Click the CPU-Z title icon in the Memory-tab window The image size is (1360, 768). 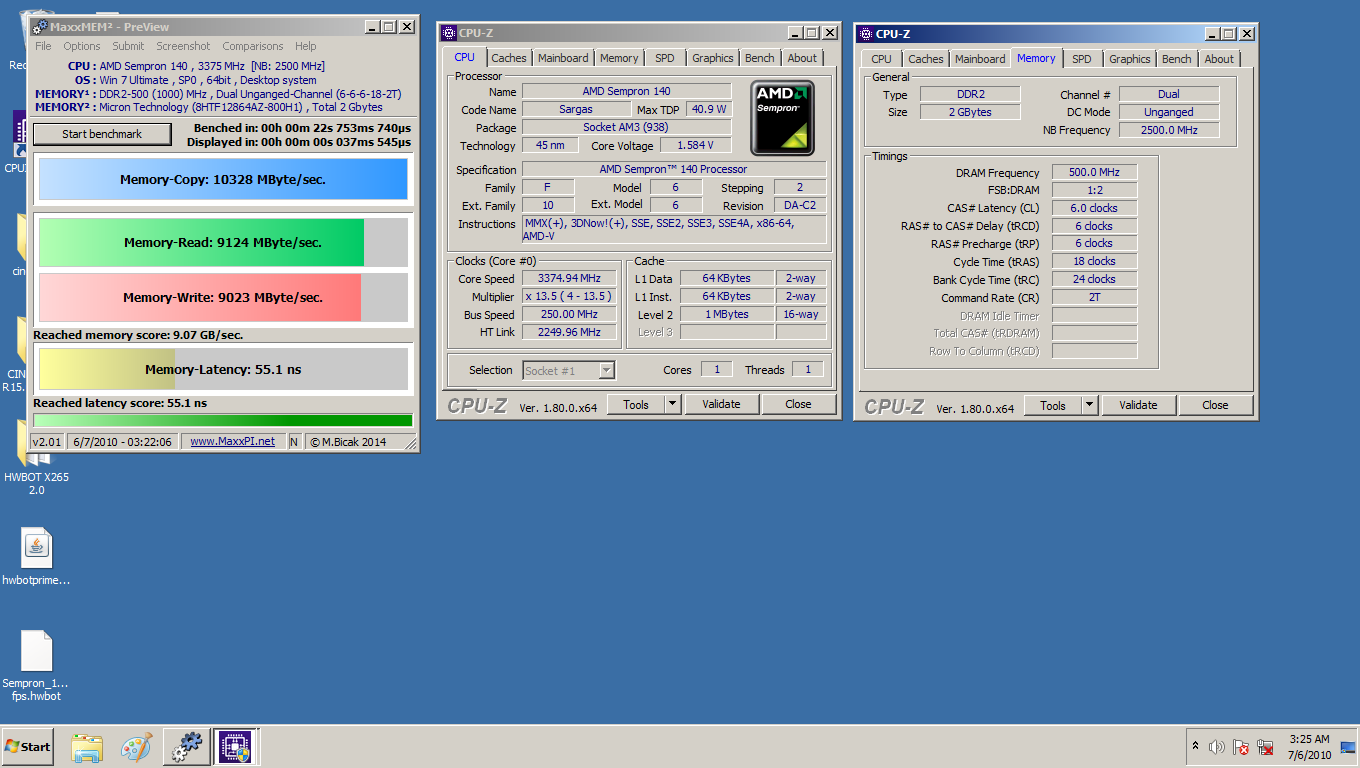pyautogui.click(x=866, y=33)
